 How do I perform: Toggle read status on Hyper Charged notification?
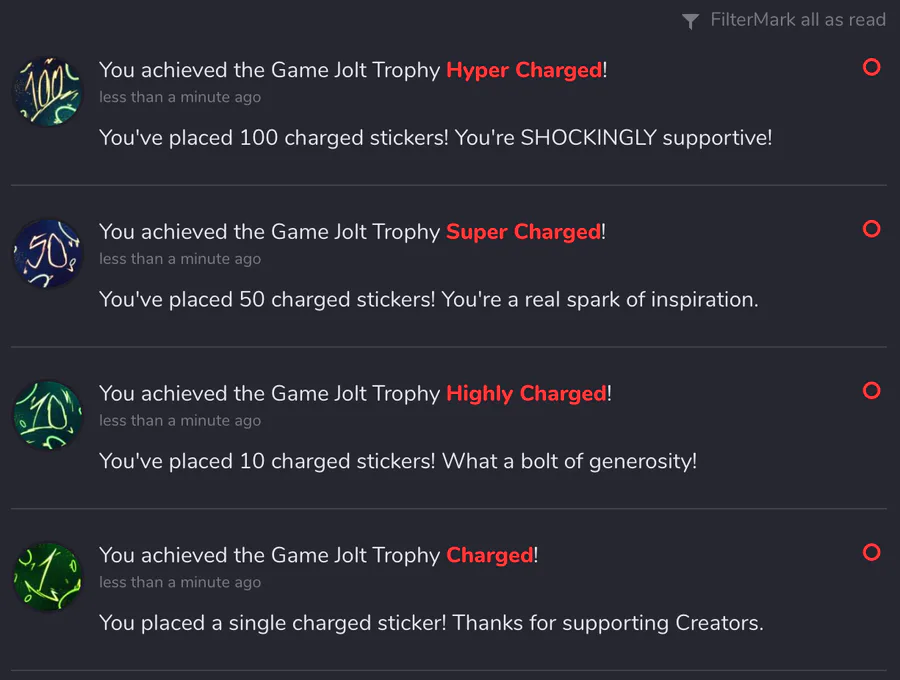pos(871,67)
